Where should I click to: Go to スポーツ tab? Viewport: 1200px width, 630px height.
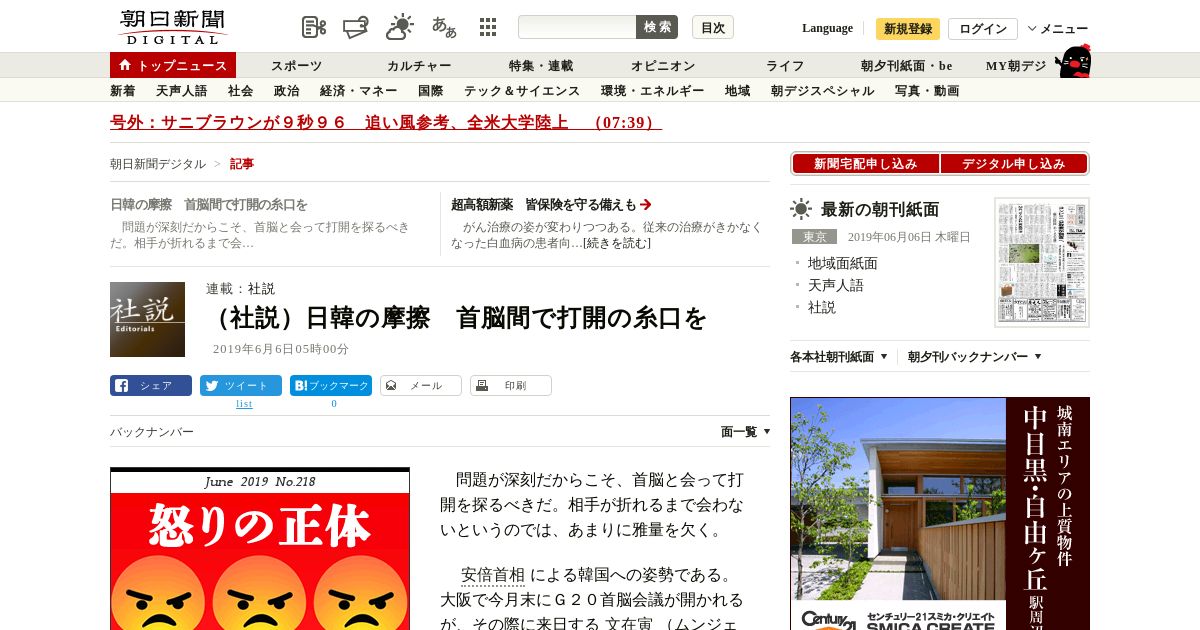click(296, 66)
